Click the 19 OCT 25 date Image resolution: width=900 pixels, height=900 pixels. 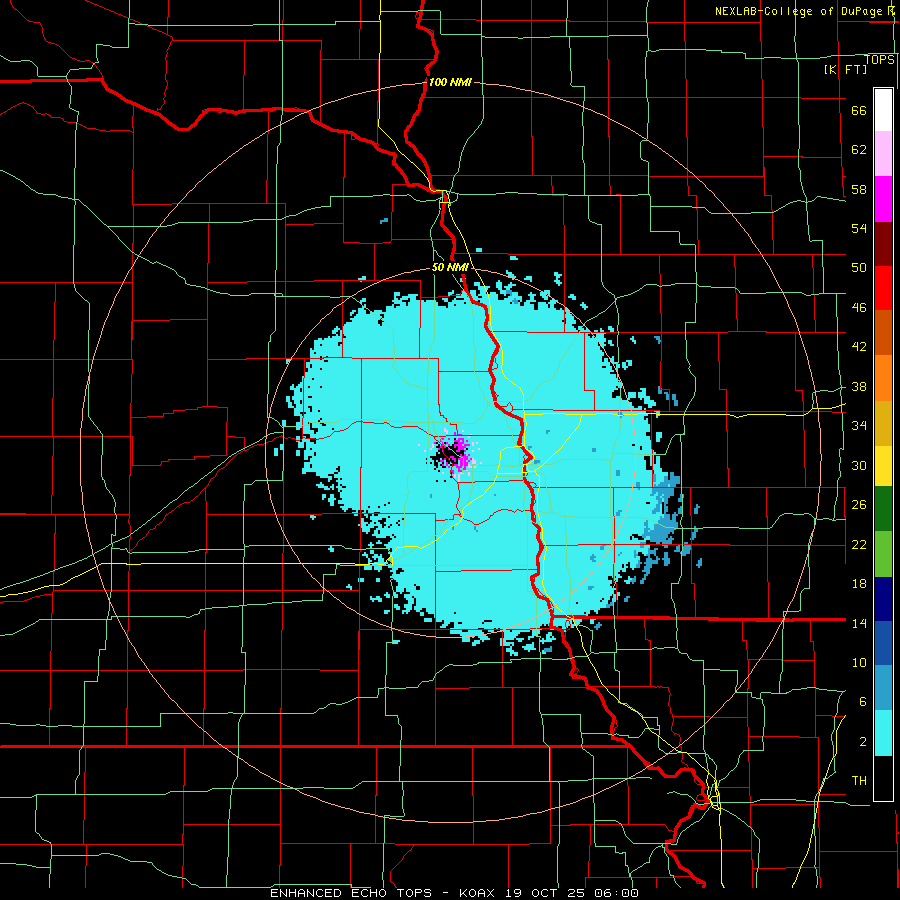[x=548, y=893]
